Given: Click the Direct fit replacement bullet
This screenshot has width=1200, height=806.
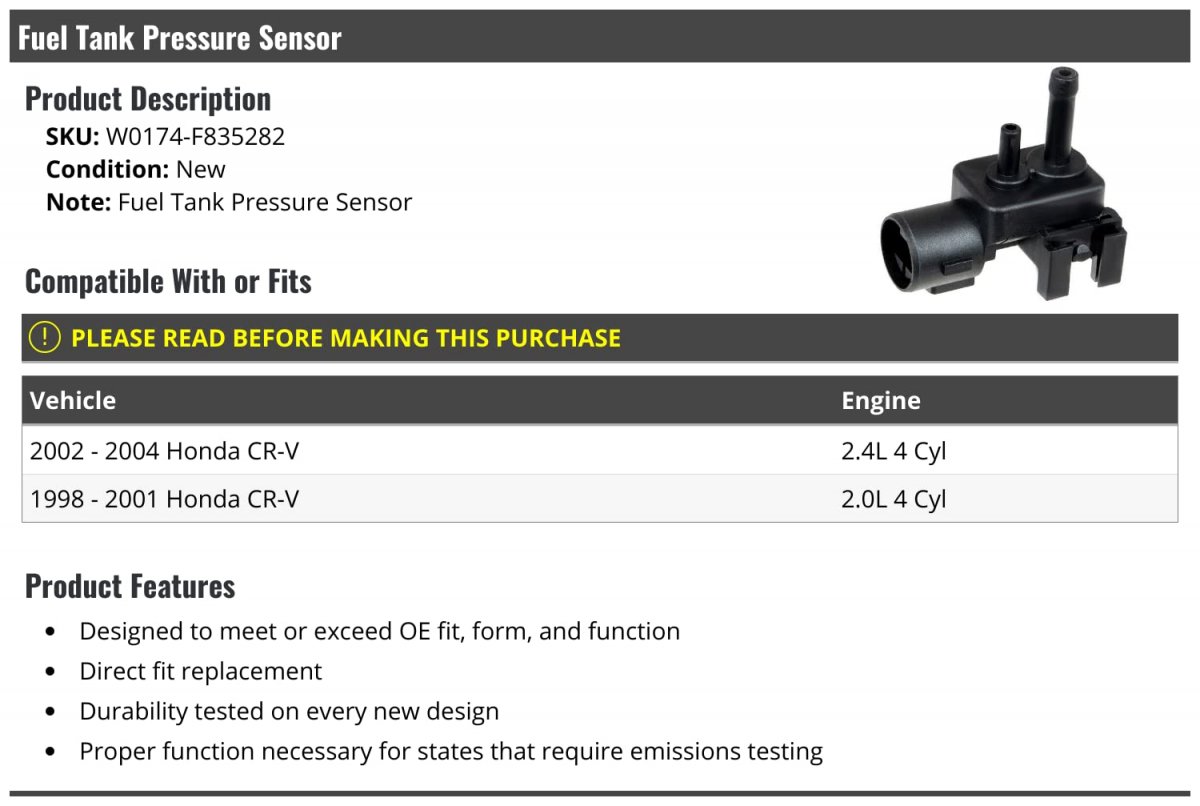Looking at the screenshot, I should [201, 671].
